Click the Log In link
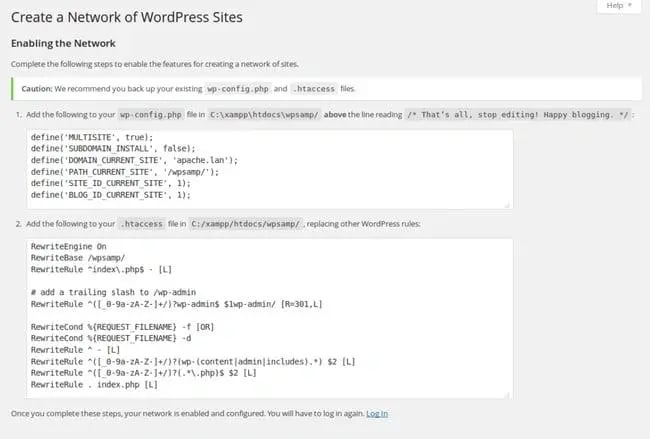Viewport: 650px width, 439px height. 377,413
